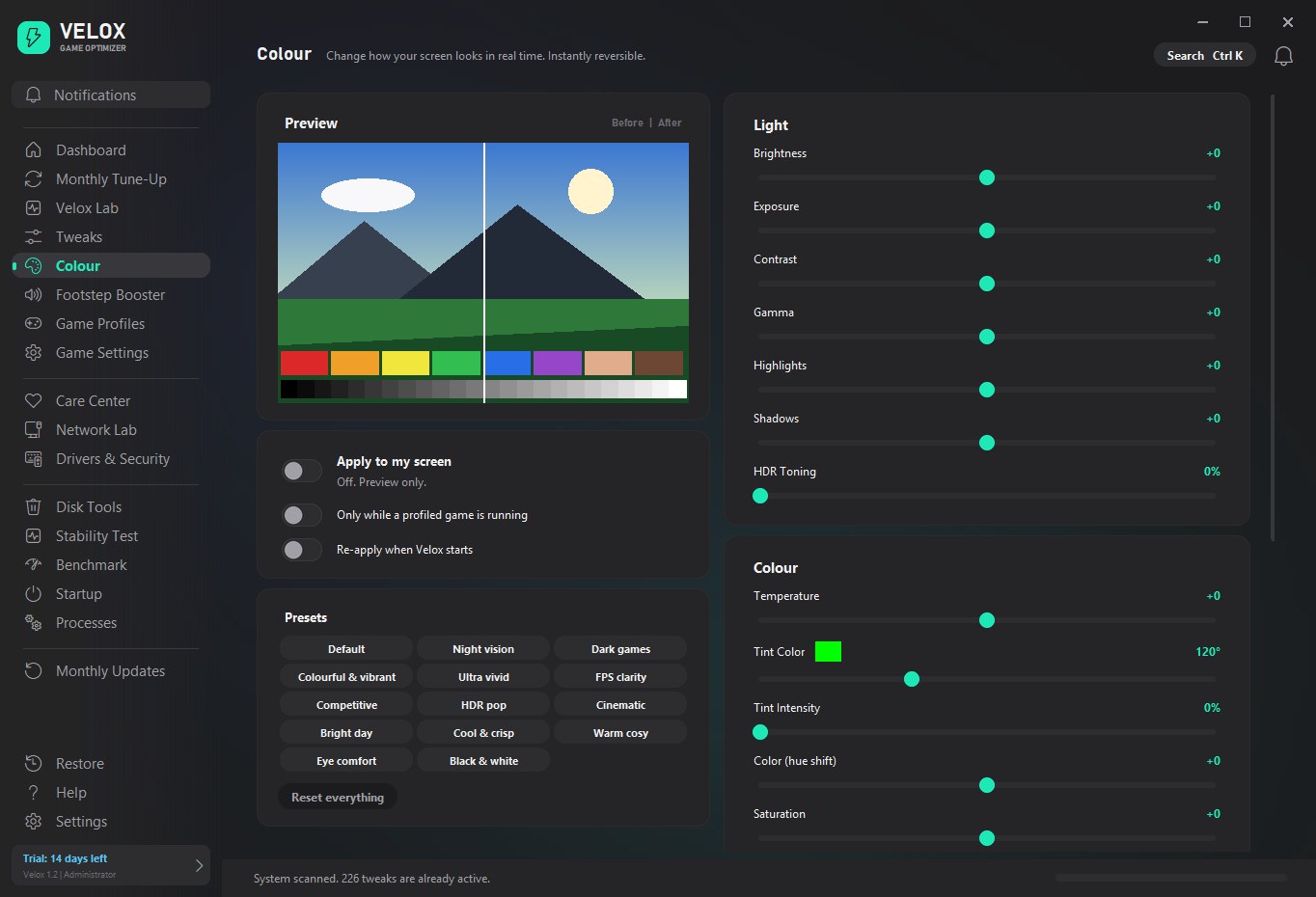Click the Care Center heart icon

coord(33,401)
